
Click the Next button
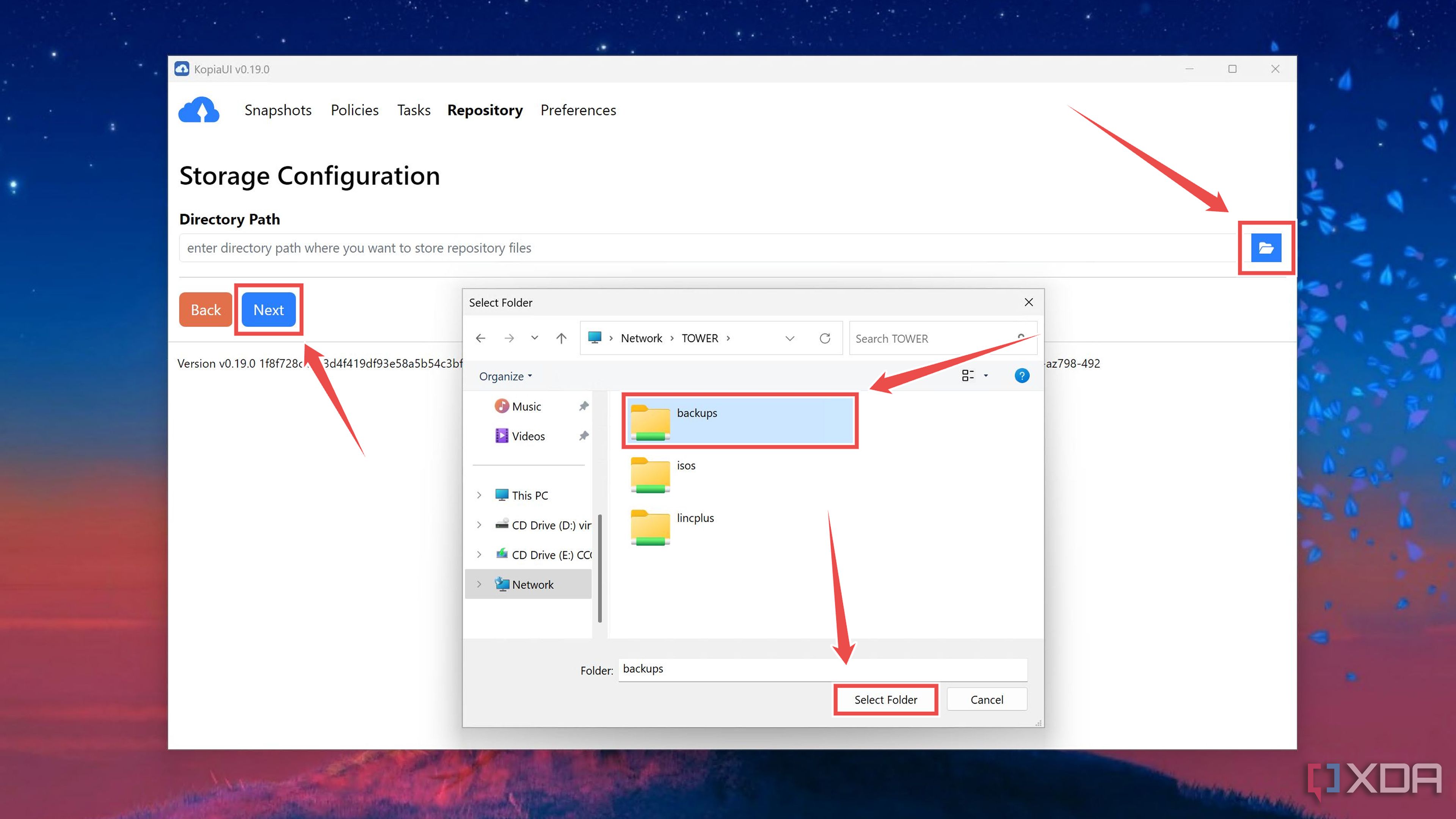(268, 309)
